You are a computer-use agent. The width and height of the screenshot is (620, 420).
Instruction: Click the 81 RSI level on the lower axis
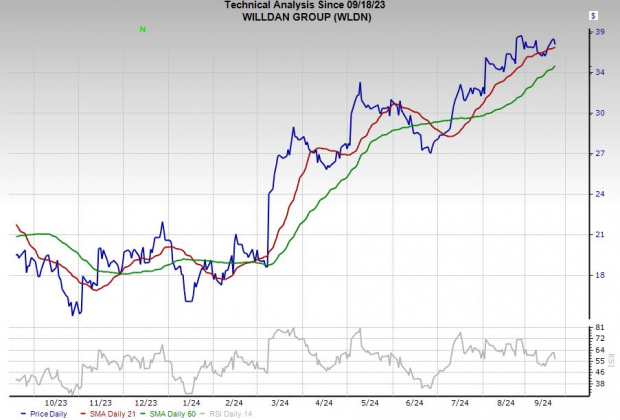[x=596, y=328]
